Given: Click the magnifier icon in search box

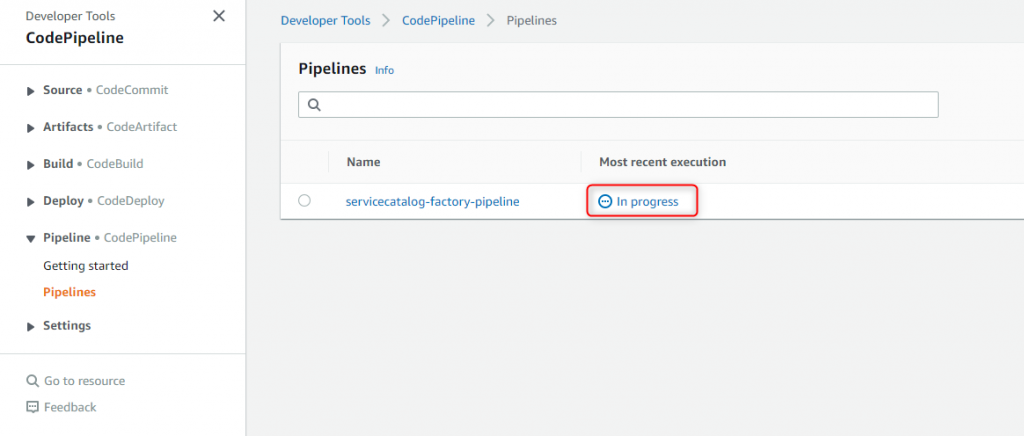Looking at the screenshot, I should 314,104.
